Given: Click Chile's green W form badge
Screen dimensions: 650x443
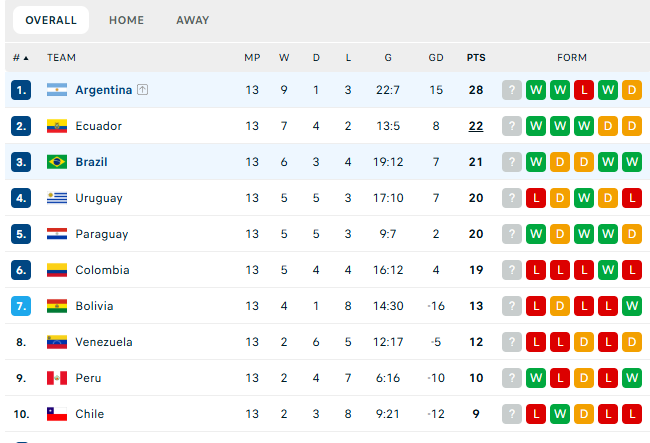Looking at the screenshot, I should tap(560, 414).
